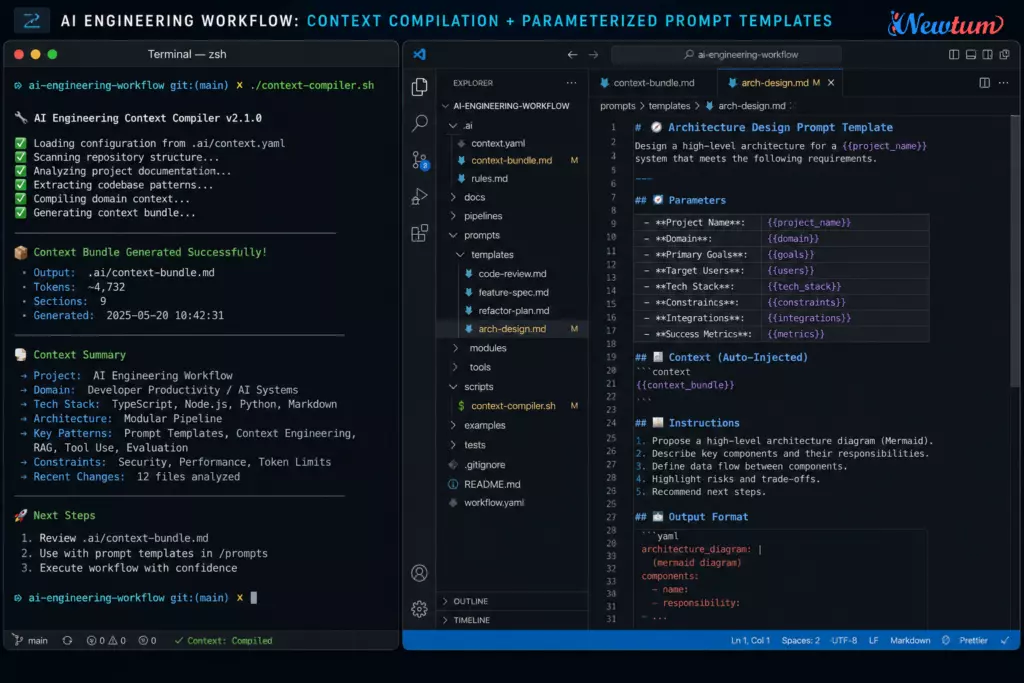Expand the docs folder

click(453, 197)
